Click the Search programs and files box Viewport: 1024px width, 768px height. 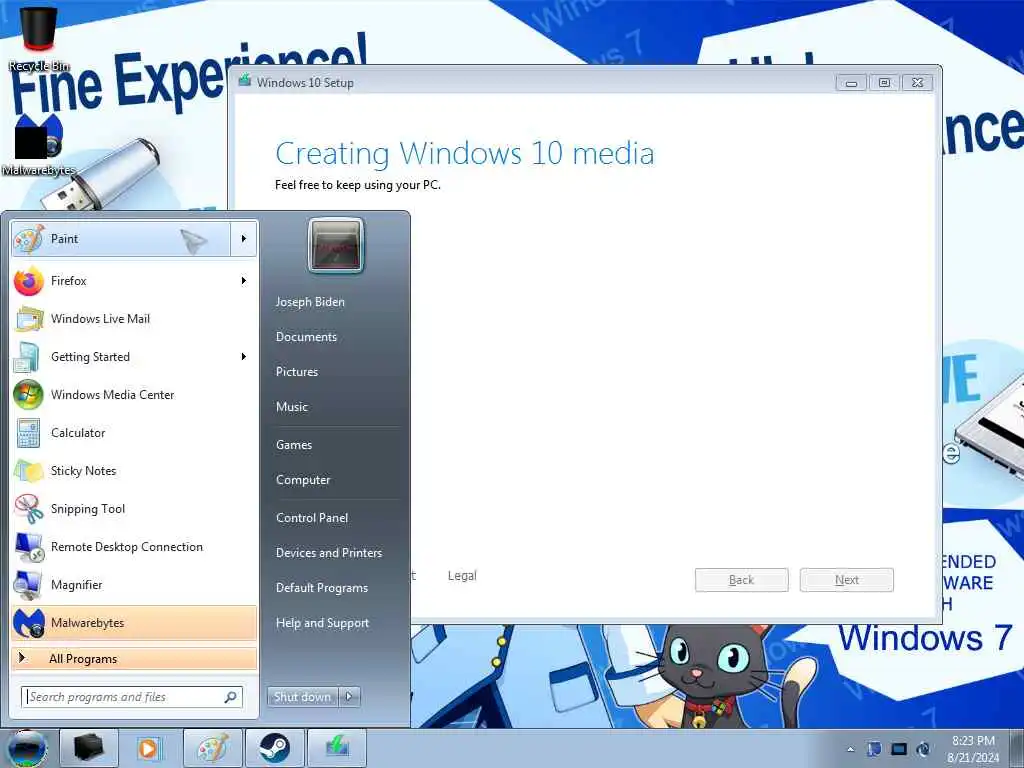[x=132, y=697]
